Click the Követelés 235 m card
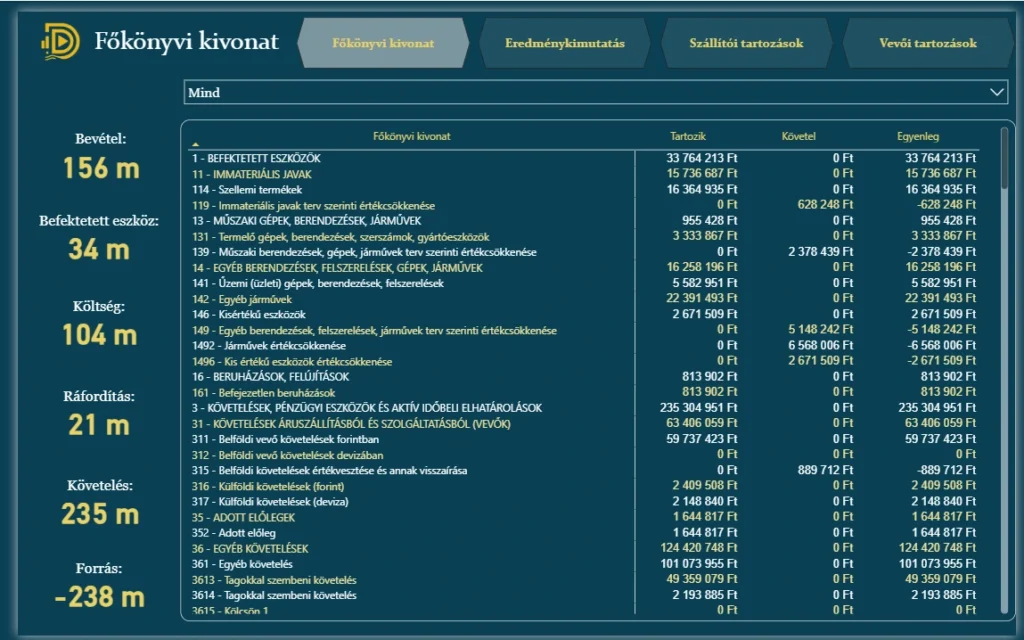This screenshot has width=1024, height=640. point(101,503)
